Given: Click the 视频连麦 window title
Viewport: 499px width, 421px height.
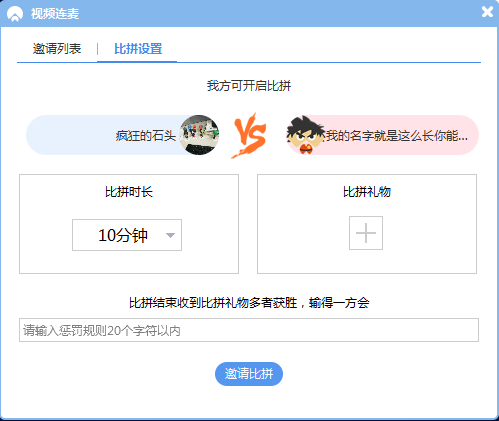Looking at the screenshot, I should click(x=55, y=14).
